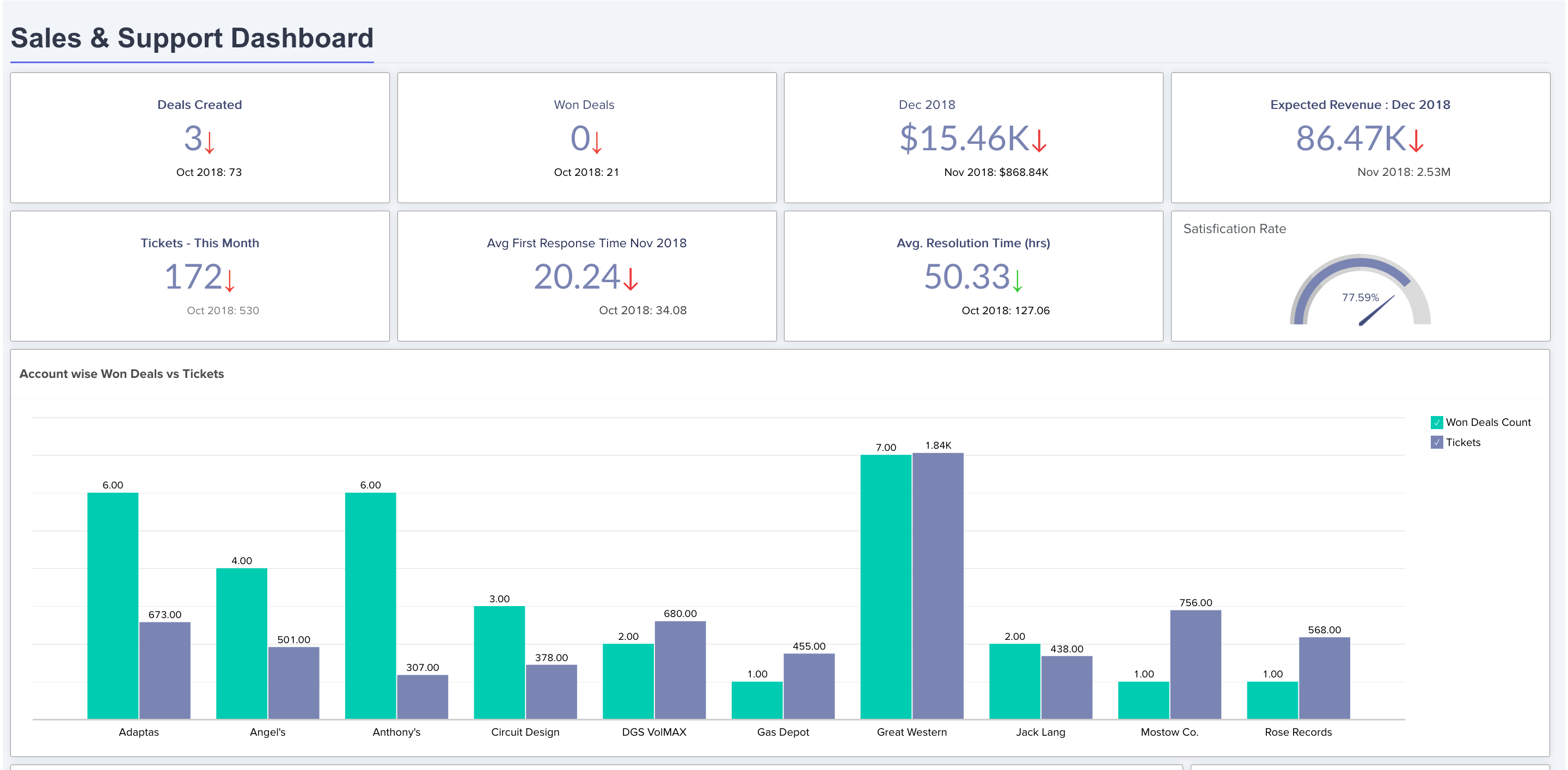Viewport: 1568px width, 770px height.
Task: Click red arrow next to $15.46K
Action: (x=1040, y=140)
